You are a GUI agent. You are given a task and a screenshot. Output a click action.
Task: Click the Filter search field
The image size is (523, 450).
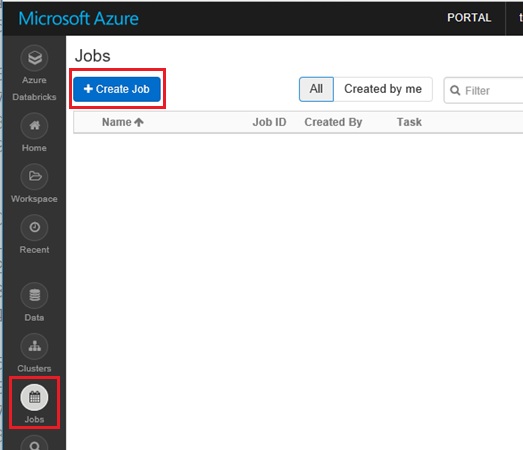[x=483, y=90]
